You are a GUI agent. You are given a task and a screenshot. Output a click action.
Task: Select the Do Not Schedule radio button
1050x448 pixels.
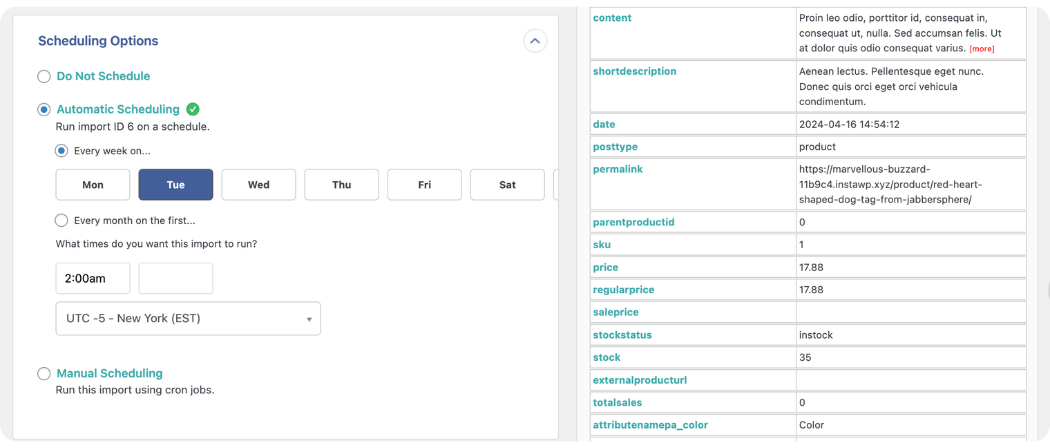43,76
